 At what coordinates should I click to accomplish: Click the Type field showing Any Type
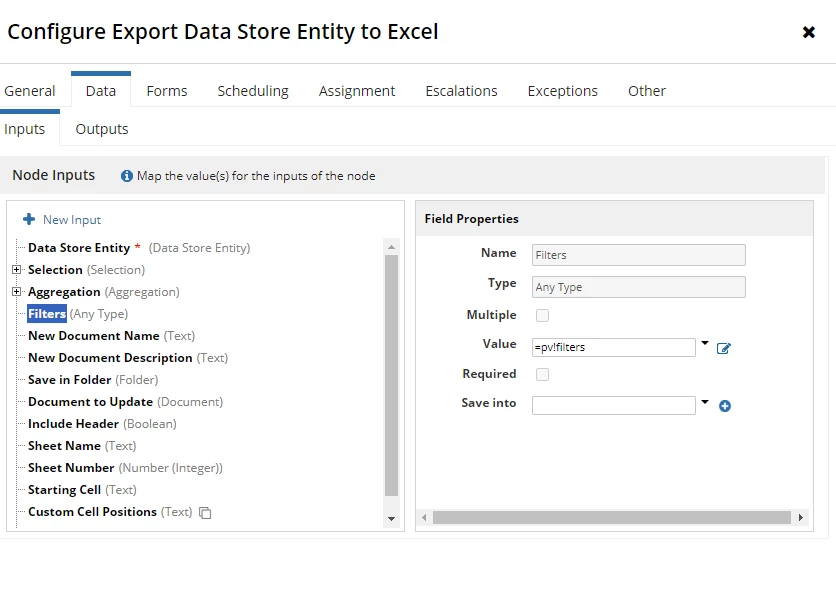coord(639,287)
